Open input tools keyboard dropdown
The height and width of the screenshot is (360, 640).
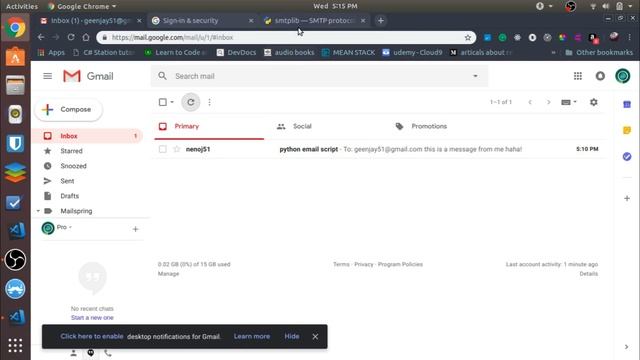[x=569, y=102]
